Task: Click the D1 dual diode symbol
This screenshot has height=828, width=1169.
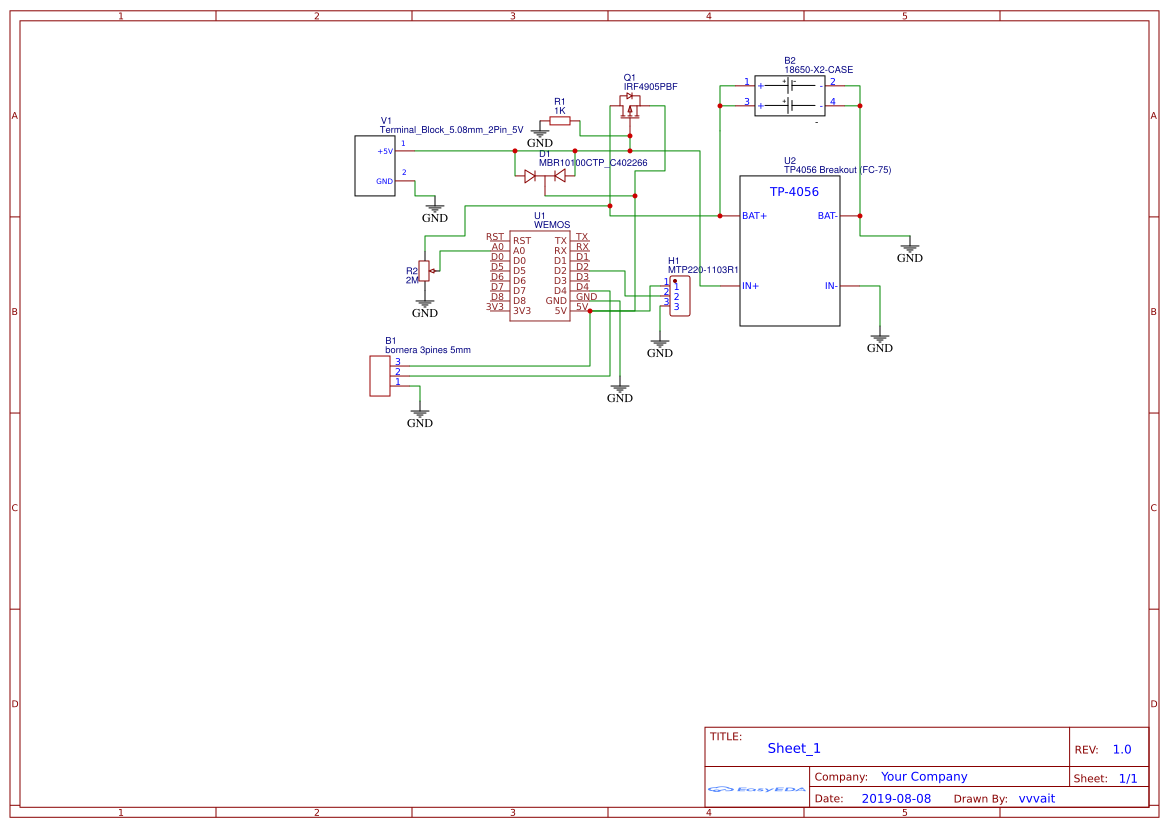Action: 544,177
